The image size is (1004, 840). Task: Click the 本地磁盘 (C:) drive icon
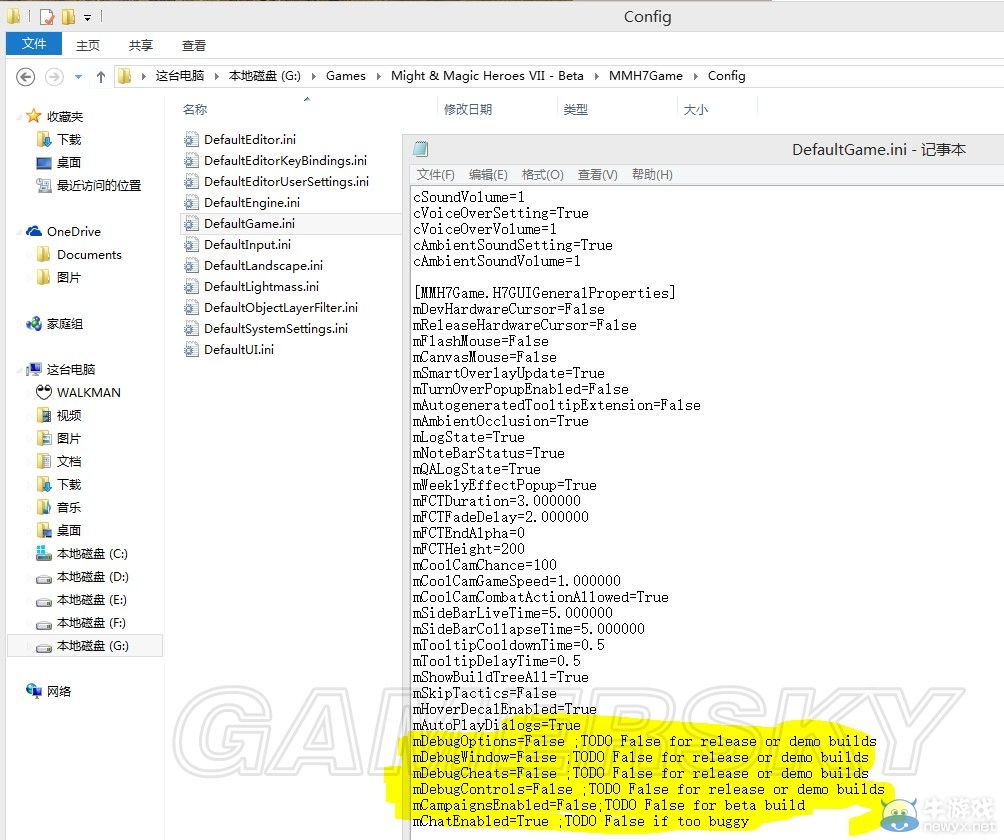pyautogui.click(x=44, y=553)
